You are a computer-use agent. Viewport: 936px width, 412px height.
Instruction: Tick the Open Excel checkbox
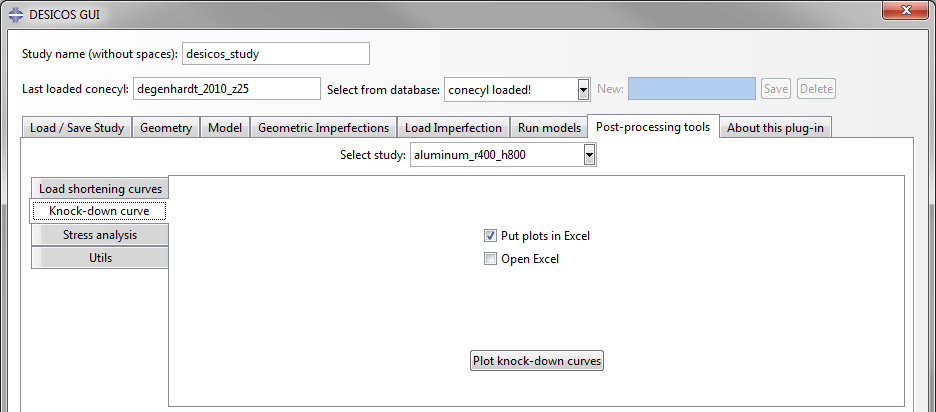490,259
